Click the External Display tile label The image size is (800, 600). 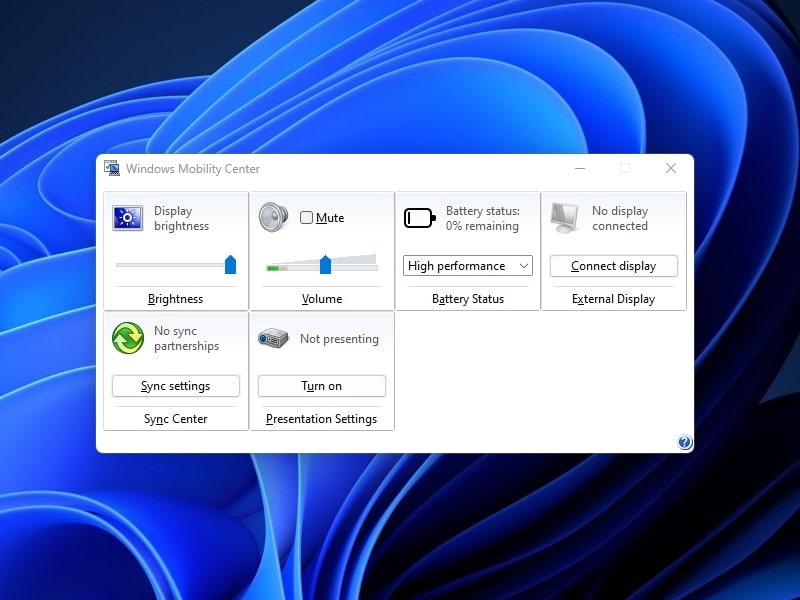[x=613, y=299]
